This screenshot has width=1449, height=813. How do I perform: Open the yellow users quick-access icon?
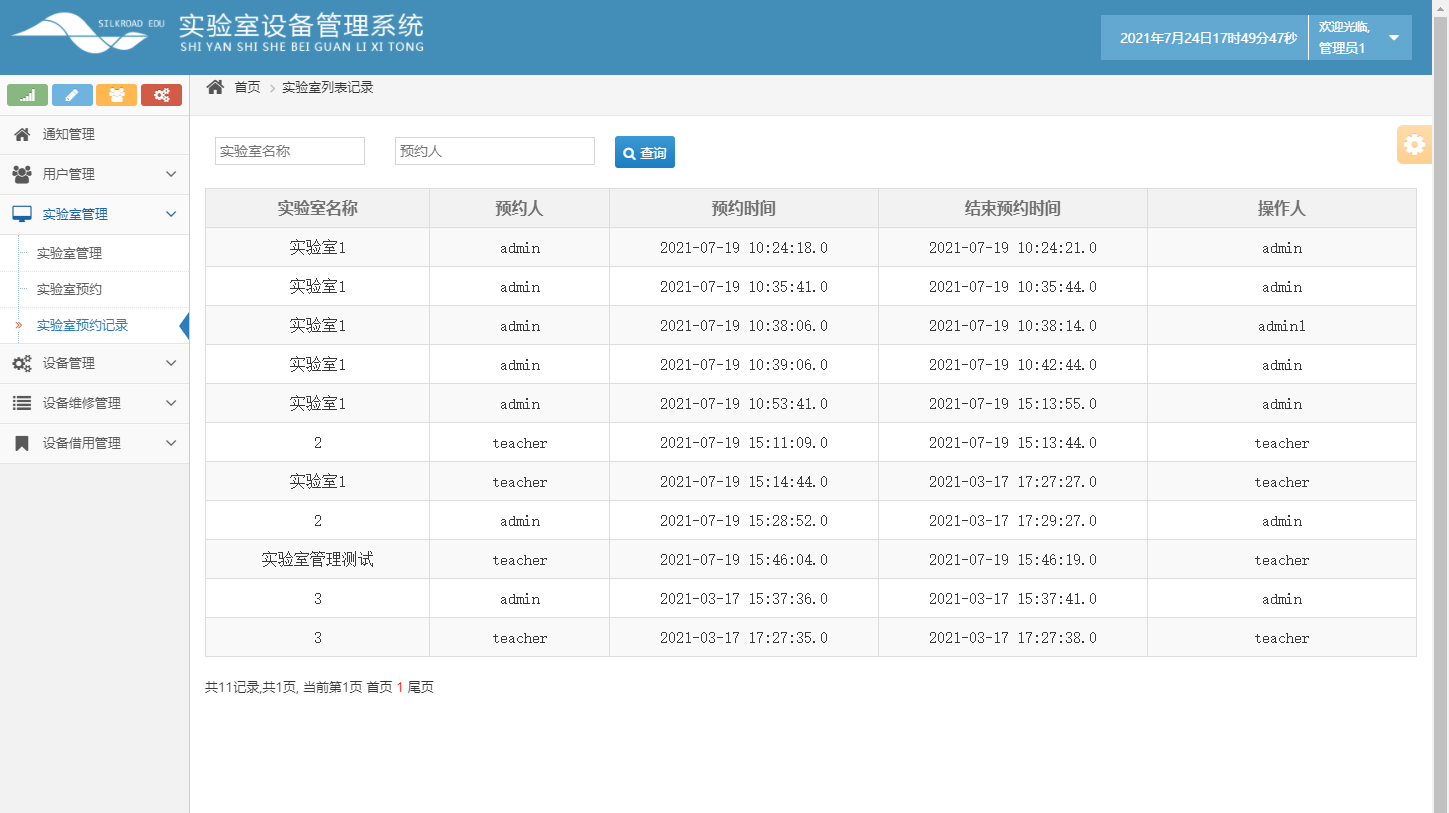[116, 94]
